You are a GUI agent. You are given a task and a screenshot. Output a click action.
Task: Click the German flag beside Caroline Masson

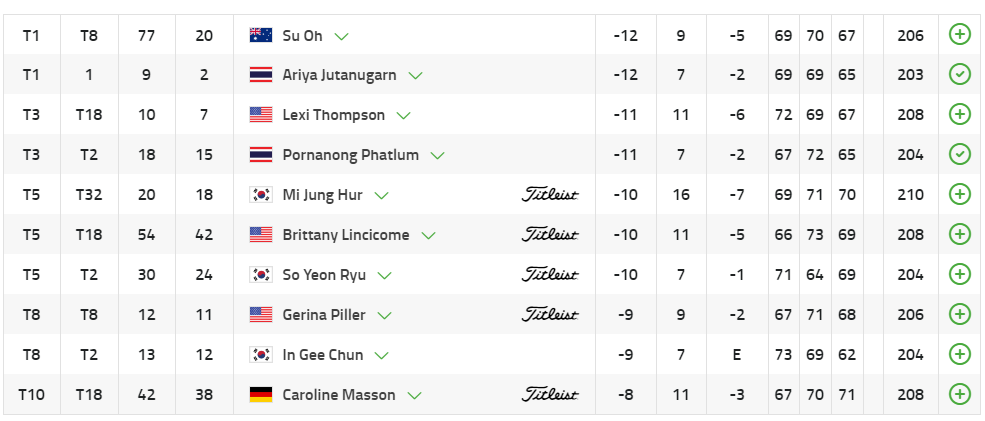260,395
